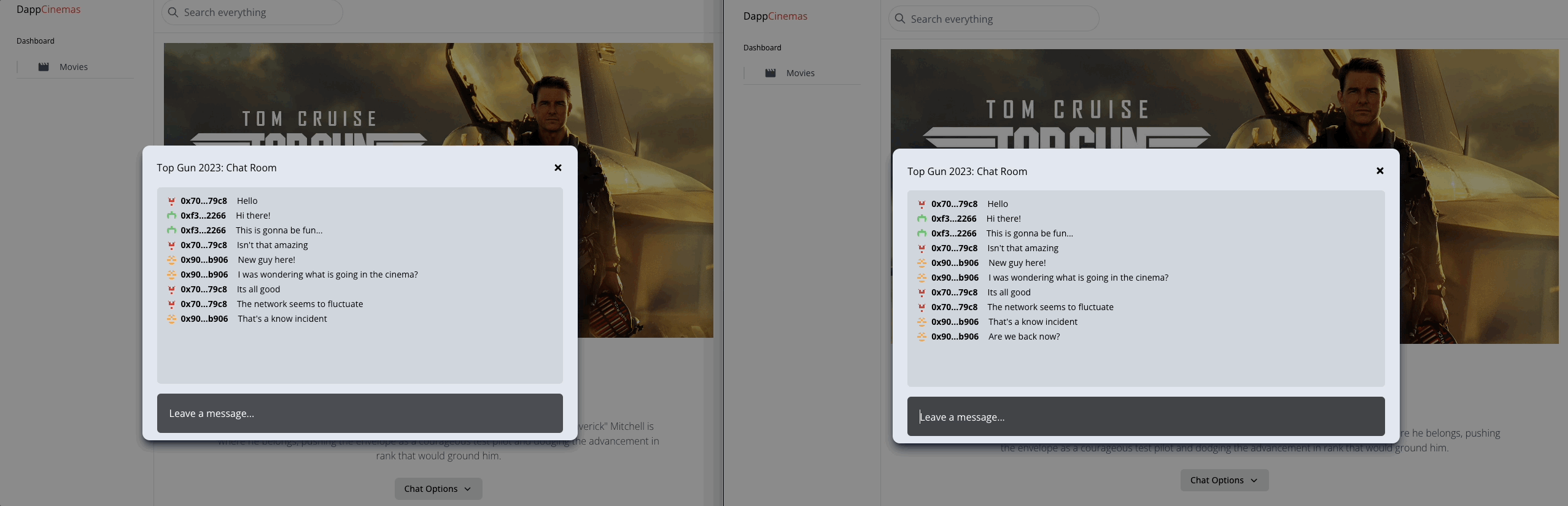Click "Isn't that amazing" text in left window
Image resolution: width=1568 pixels, height=506 pixels.
click(273, 245)
